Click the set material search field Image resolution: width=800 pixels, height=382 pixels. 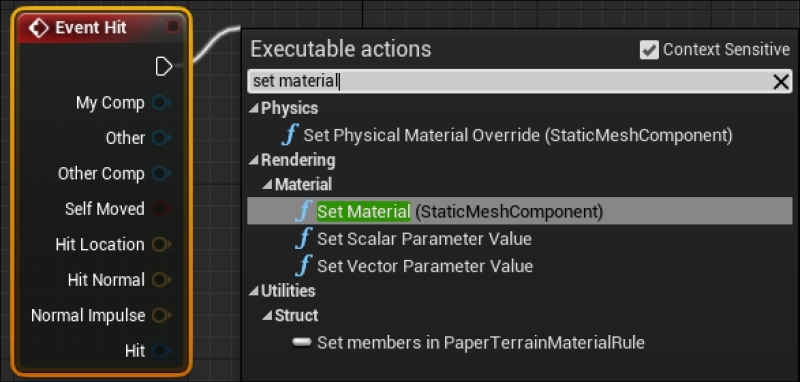(x=510, y=82)
